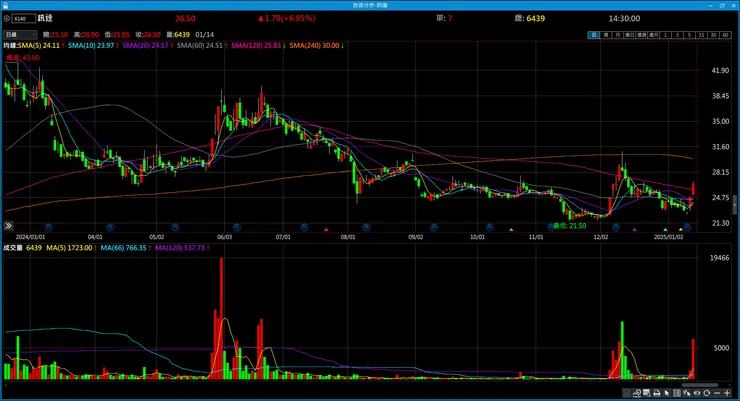Click the plus zoom-in icon
Viewport: 740px width, 401px height.
[x=727, y=393]
